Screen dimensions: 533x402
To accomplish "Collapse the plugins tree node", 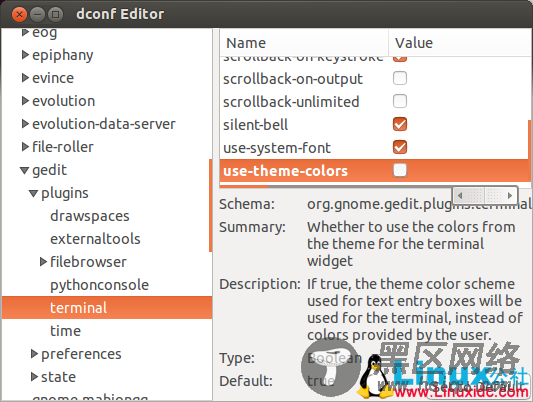I will pos(33,193).
